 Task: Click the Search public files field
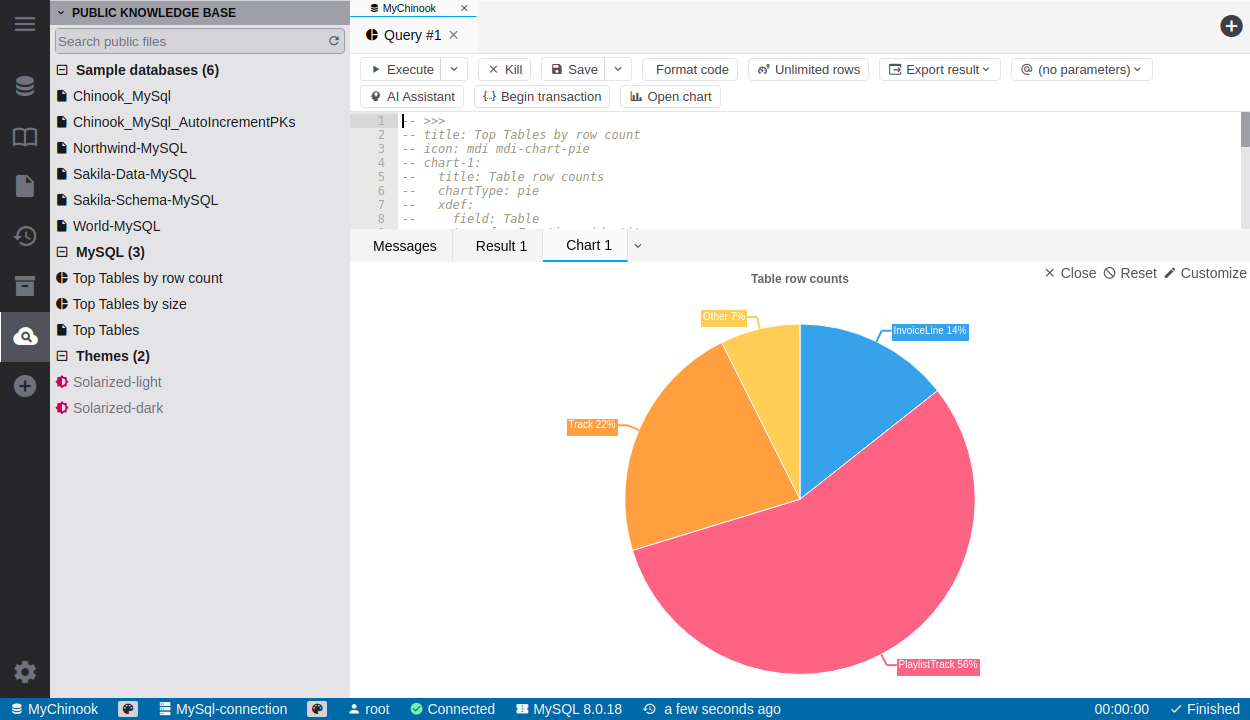[190, 41]
